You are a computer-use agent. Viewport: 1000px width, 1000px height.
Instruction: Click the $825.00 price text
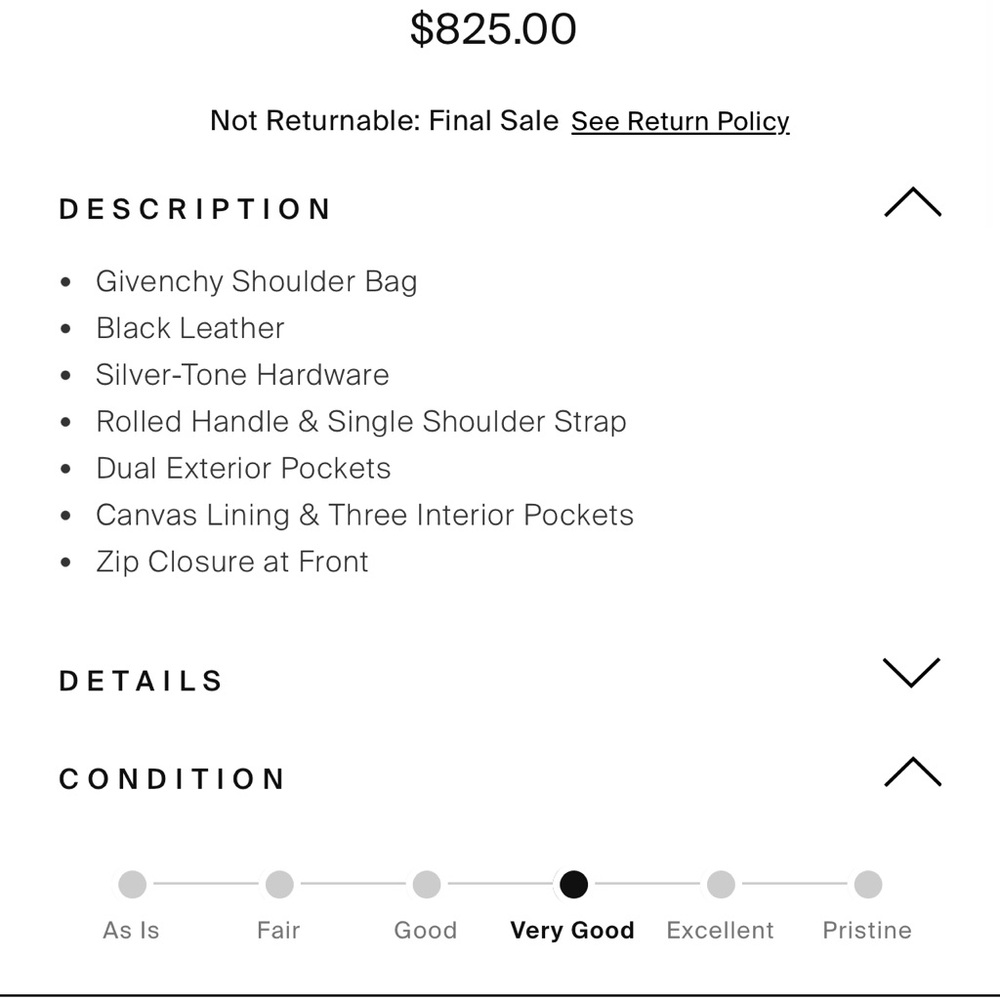pos(493,29)
